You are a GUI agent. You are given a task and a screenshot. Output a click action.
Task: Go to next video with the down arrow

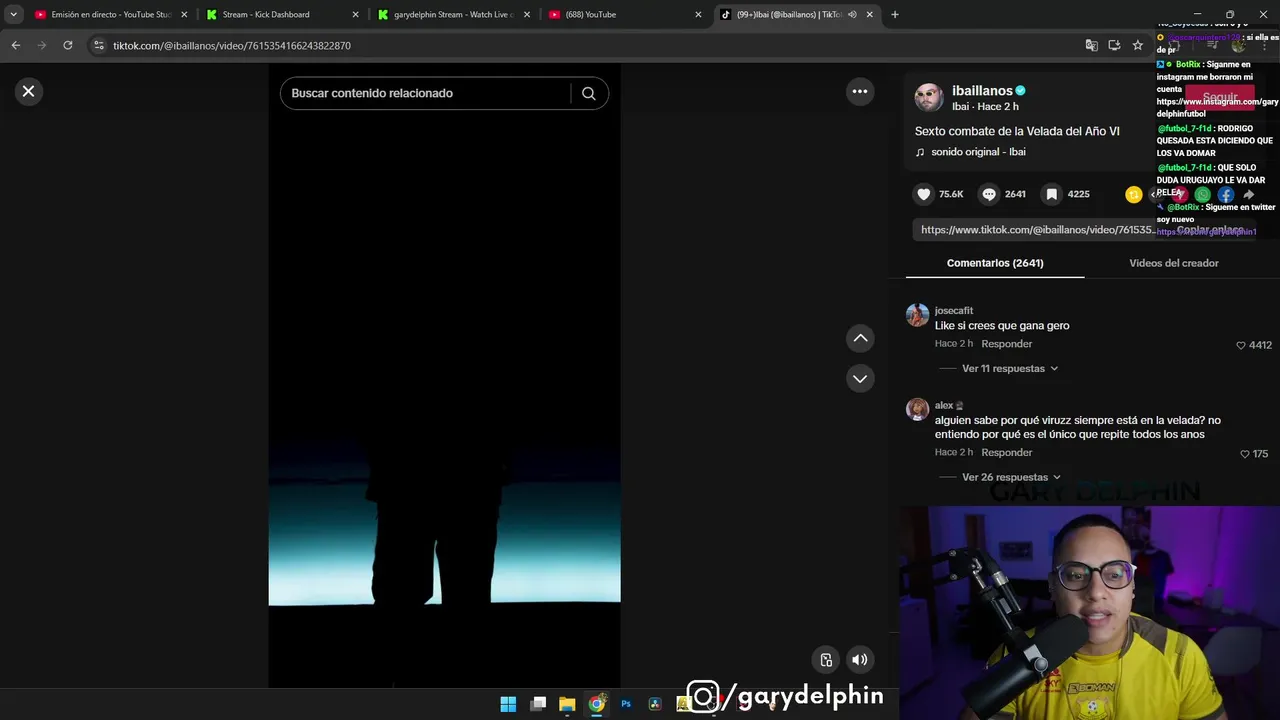(x=860, y=378)
